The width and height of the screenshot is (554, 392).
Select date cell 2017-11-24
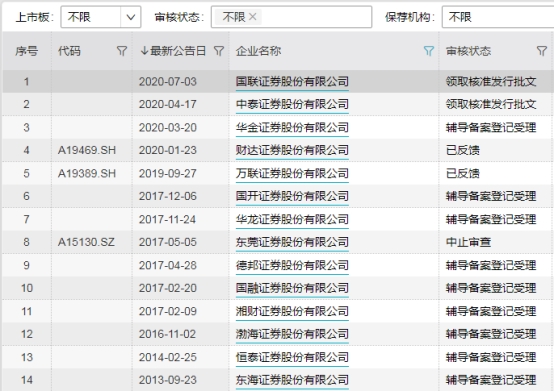click(x=167, y=219)
